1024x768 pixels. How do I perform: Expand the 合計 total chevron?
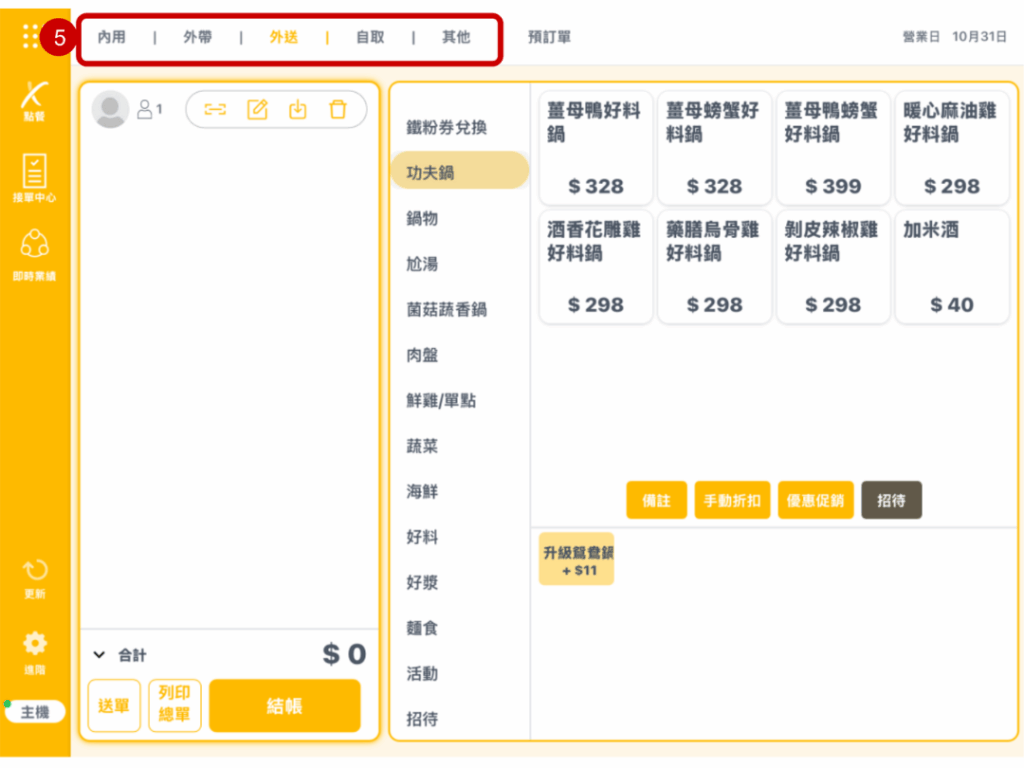point(99,655)
